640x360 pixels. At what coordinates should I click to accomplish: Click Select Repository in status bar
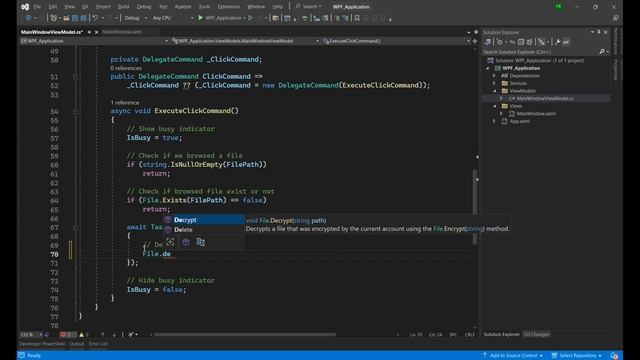point(577,356)
